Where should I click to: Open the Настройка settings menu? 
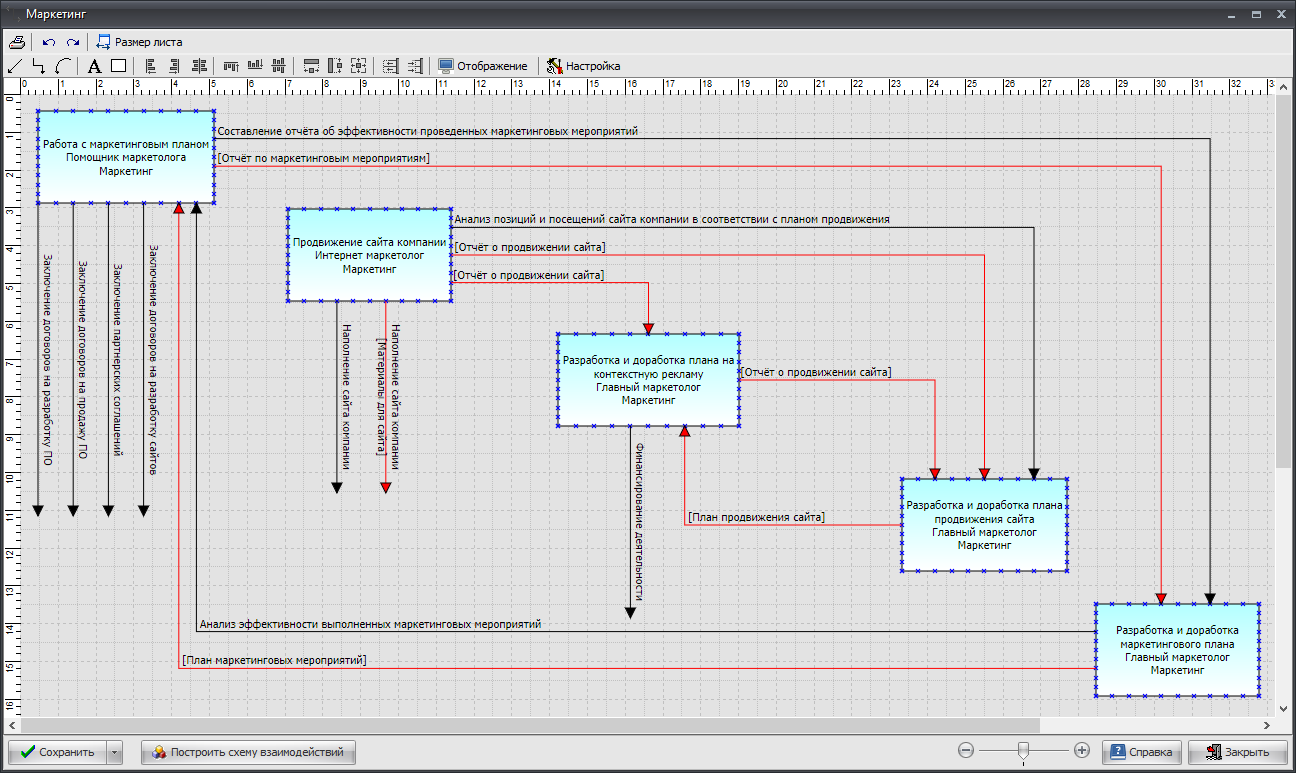point(583,66)
